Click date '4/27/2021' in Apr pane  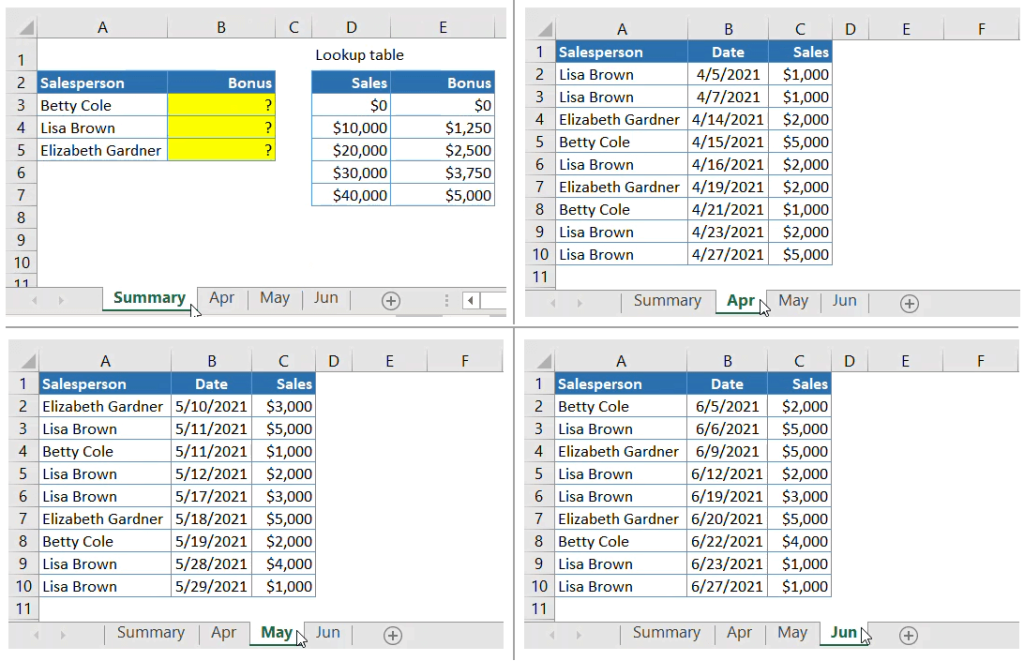(728, 254)
